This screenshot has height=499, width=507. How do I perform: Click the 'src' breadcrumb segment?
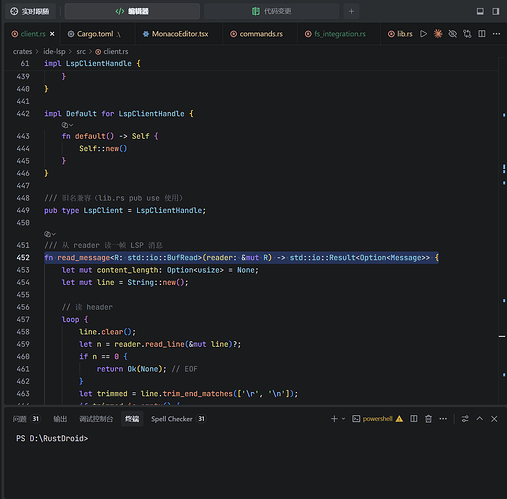click(x=81, y=51)
